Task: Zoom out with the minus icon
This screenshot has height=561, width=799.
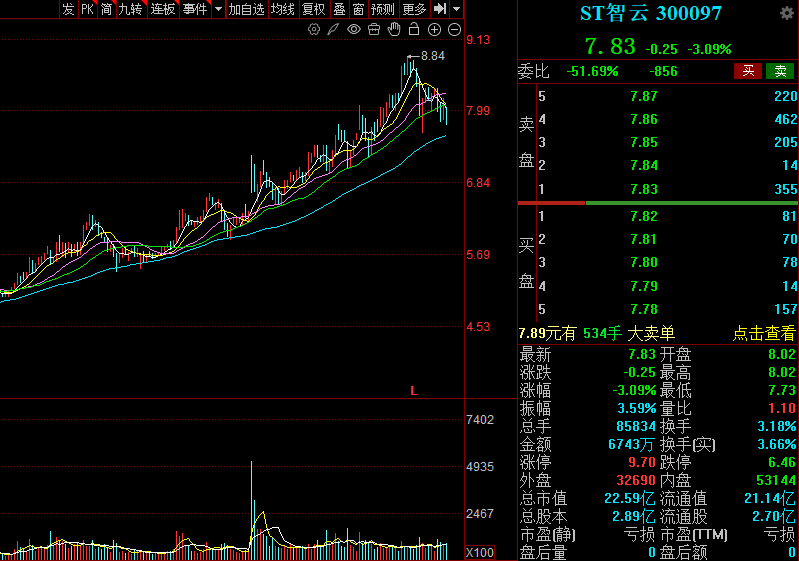Action: [x=454, y=30]
